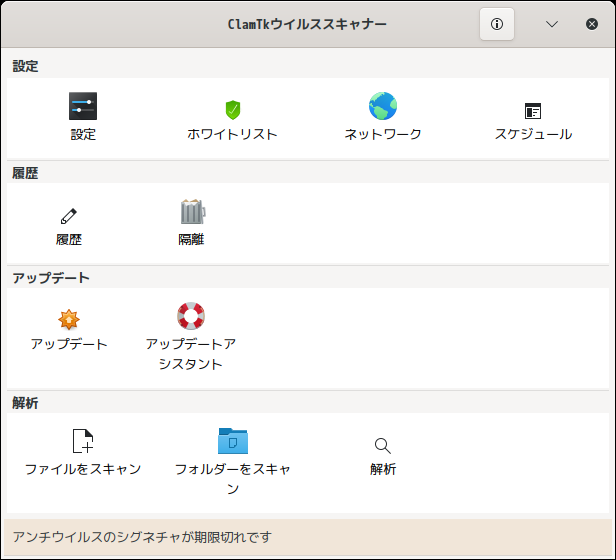Click the 隔離 label text

191,239
